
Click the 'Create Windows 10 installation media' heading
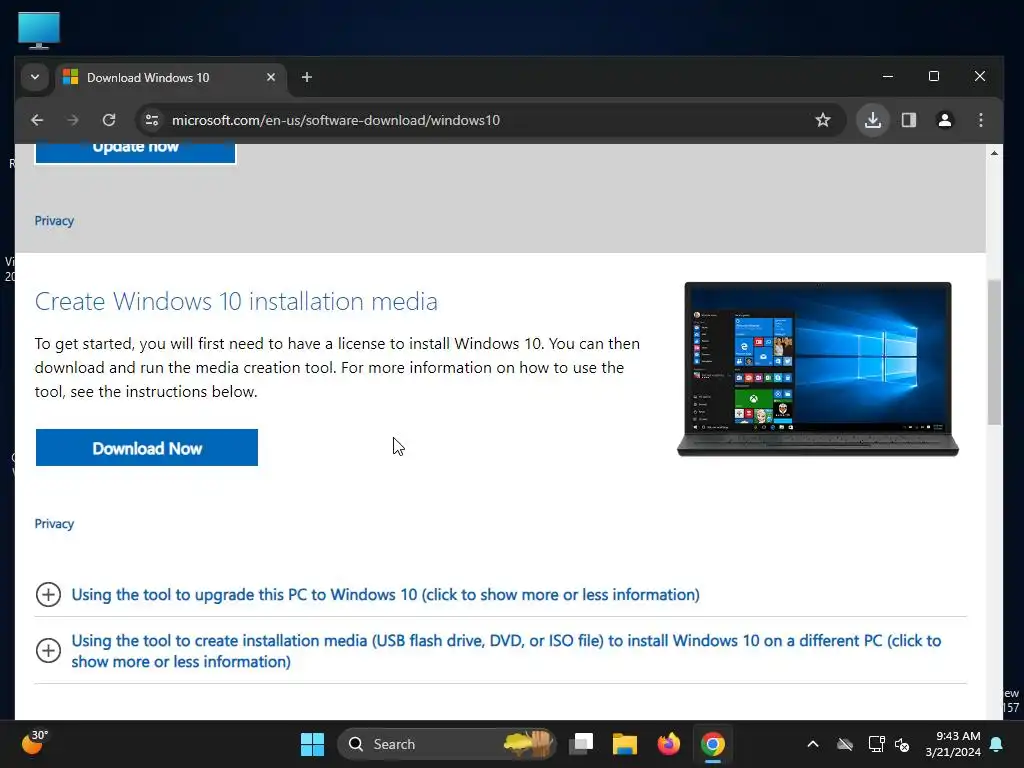[236, 302]
